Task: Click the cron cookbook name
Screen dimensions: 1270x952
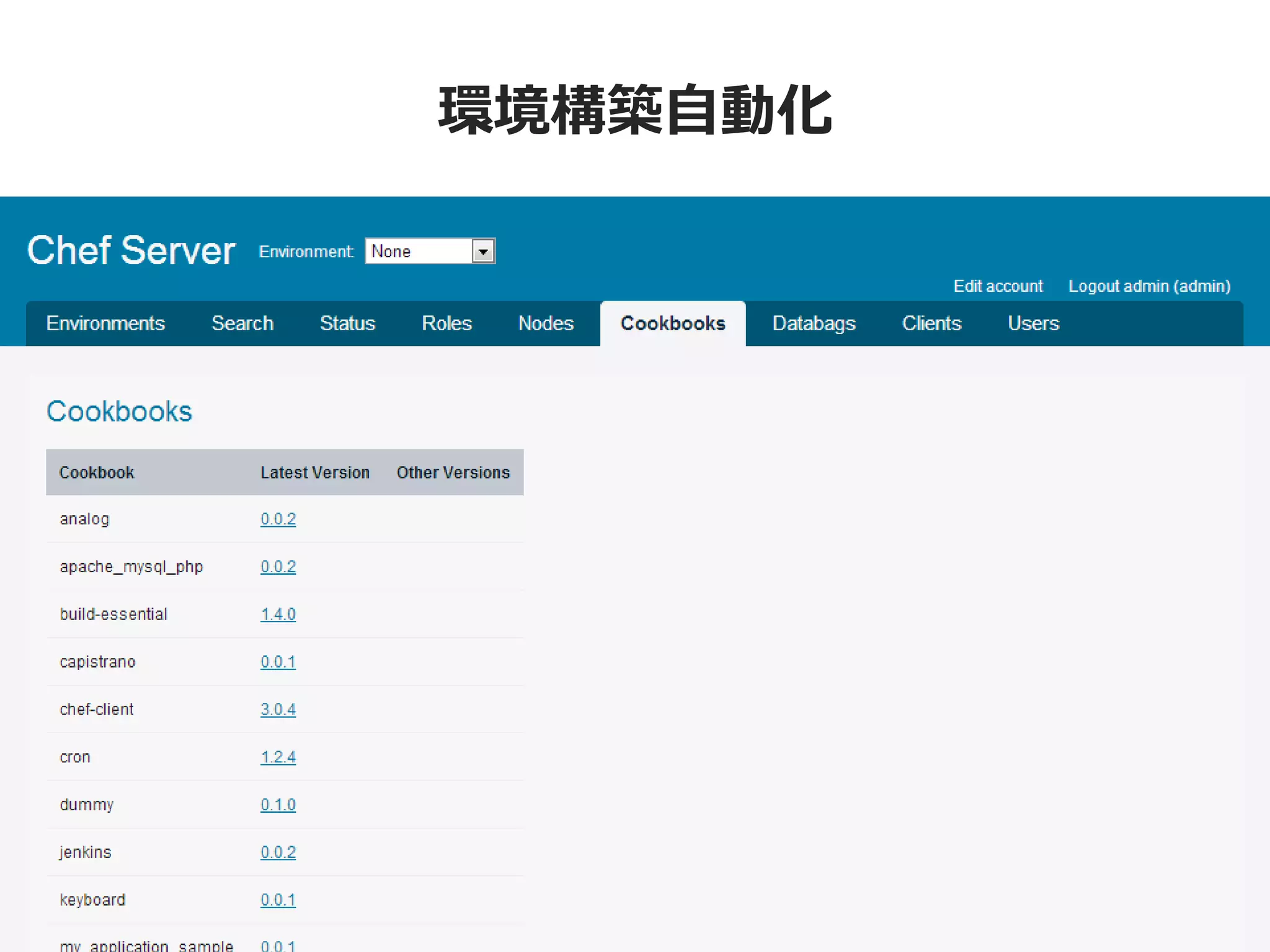Action: point(75,757)
